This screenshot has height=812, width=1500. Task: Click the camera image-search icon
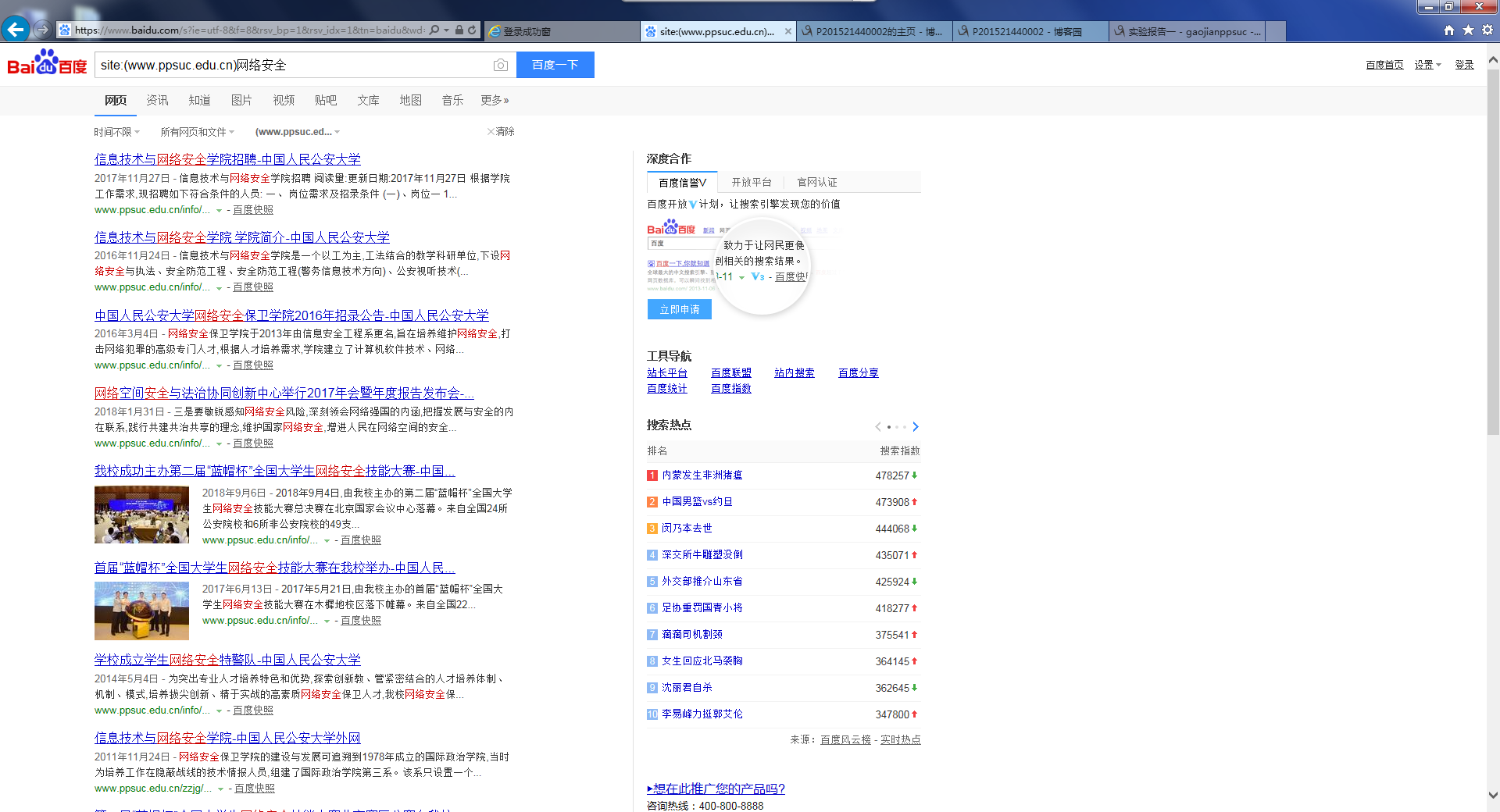point(501,65)
